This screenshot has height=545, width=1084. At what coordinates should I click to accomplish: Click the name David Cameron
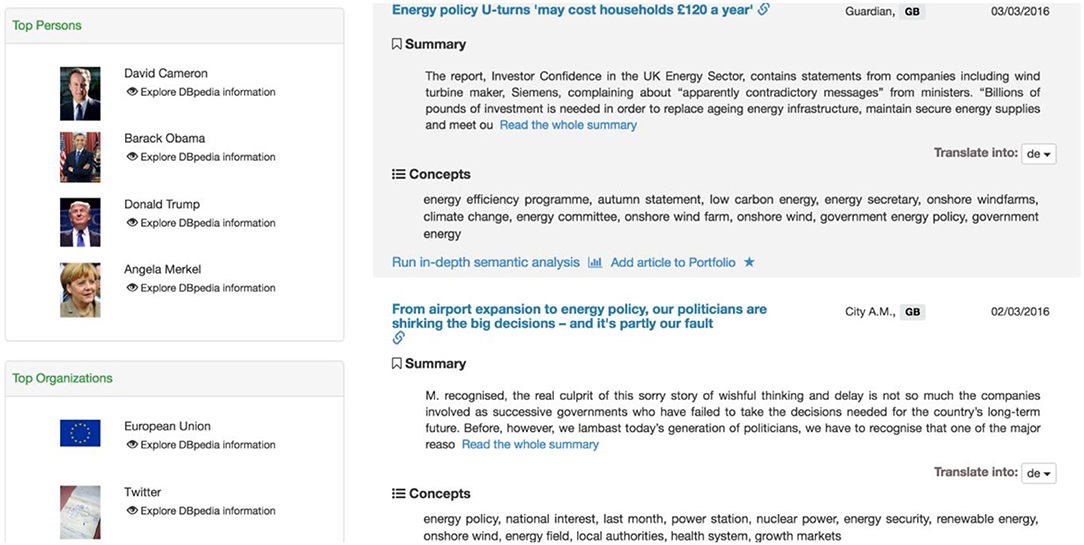coord(166,73)
